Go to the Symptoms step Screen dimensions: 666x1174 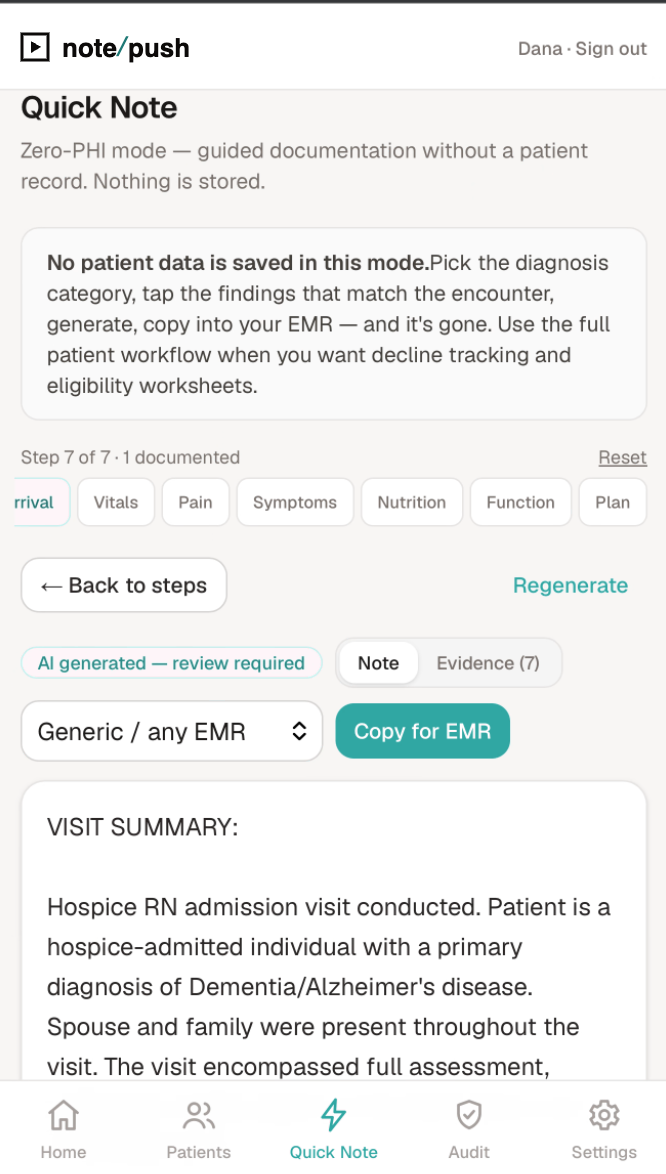295,502
